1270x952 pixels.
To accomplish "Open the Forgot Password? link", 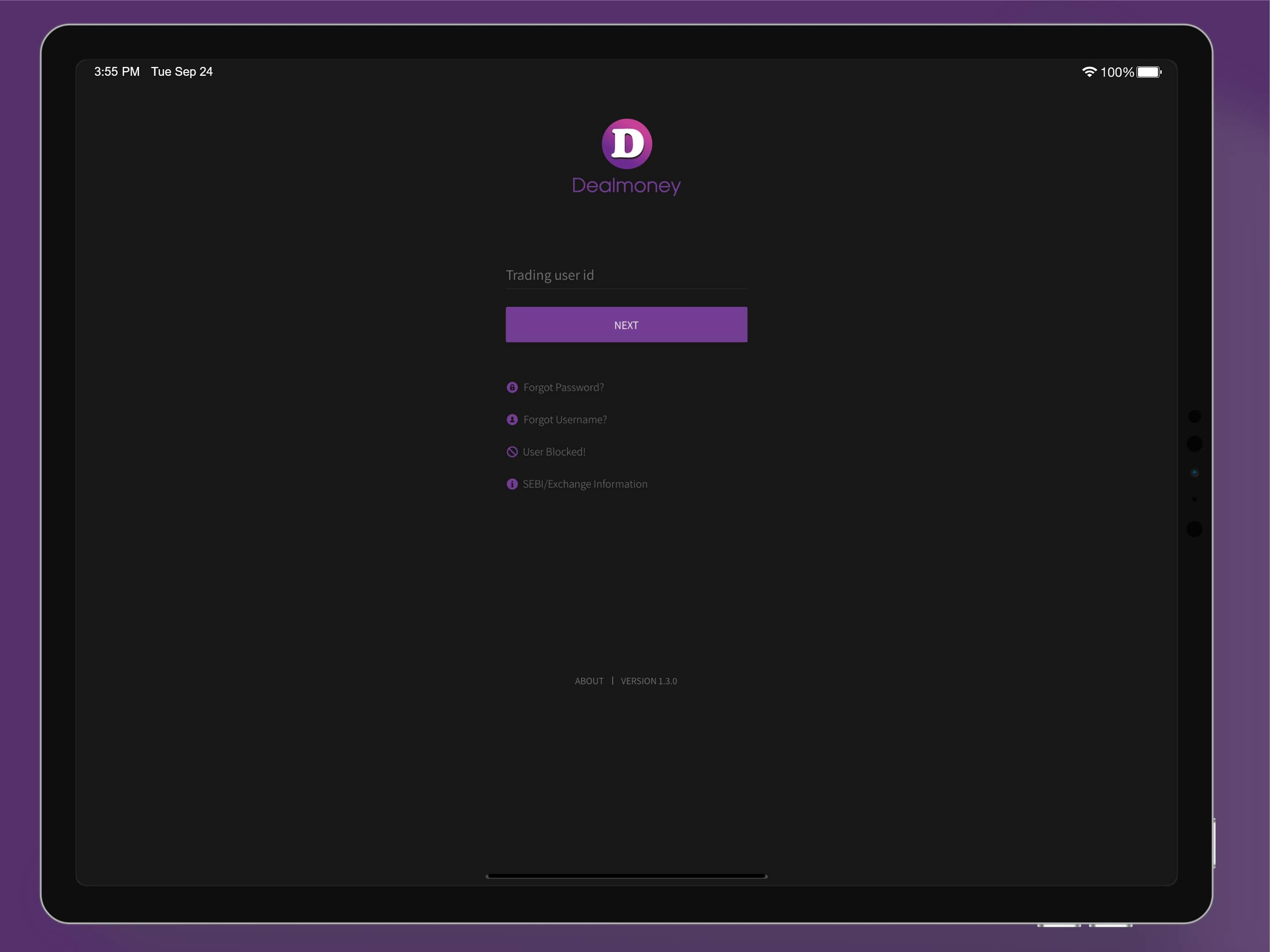I will point(563,388).
